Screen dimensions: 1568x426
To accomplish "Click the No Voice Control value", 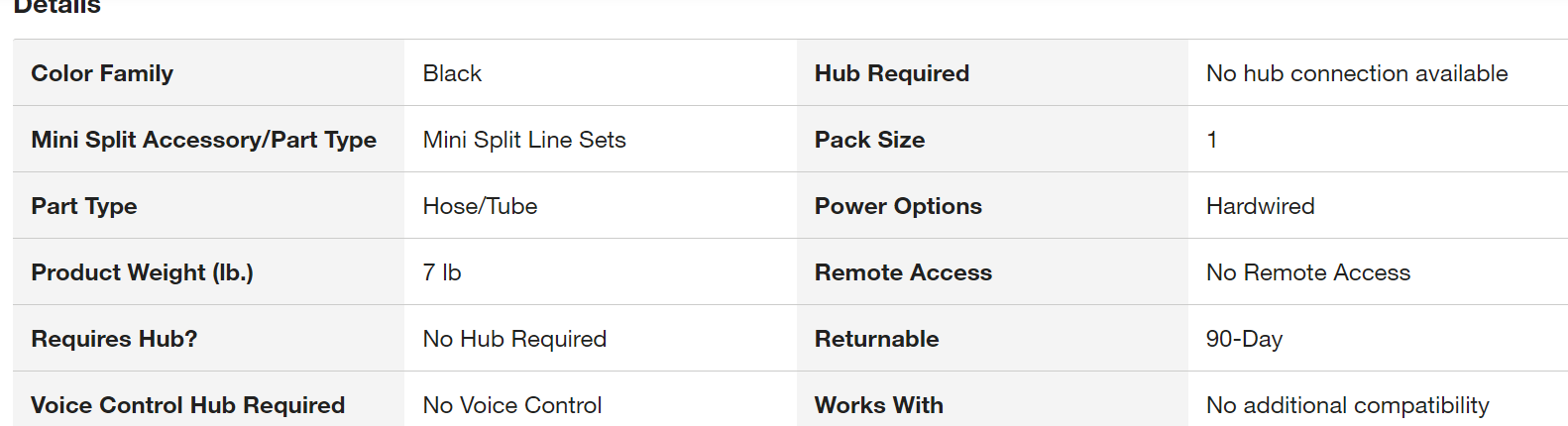I will 512,405.
